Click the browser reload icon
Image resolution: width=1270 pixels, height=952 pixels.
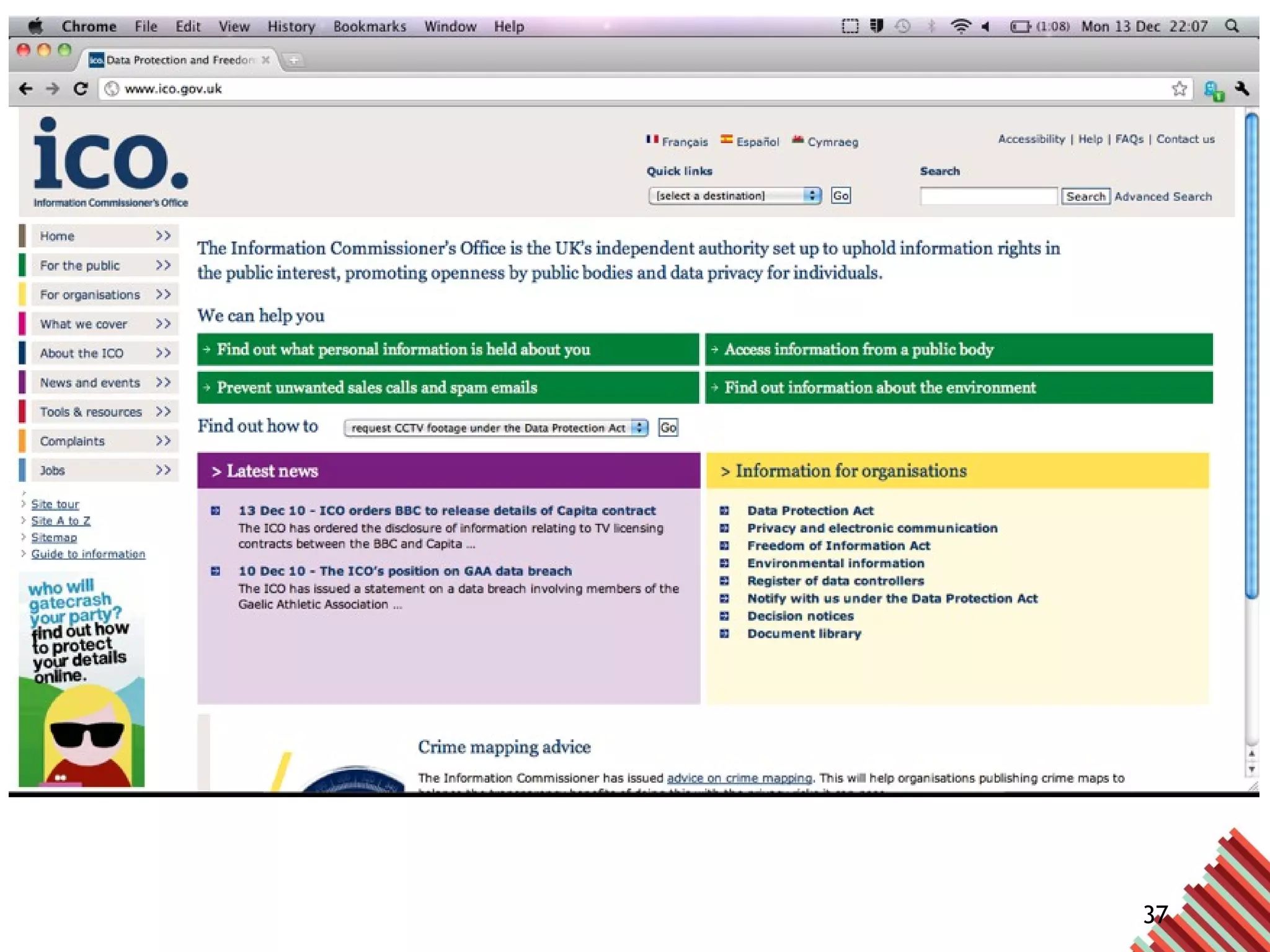(81, 89)
